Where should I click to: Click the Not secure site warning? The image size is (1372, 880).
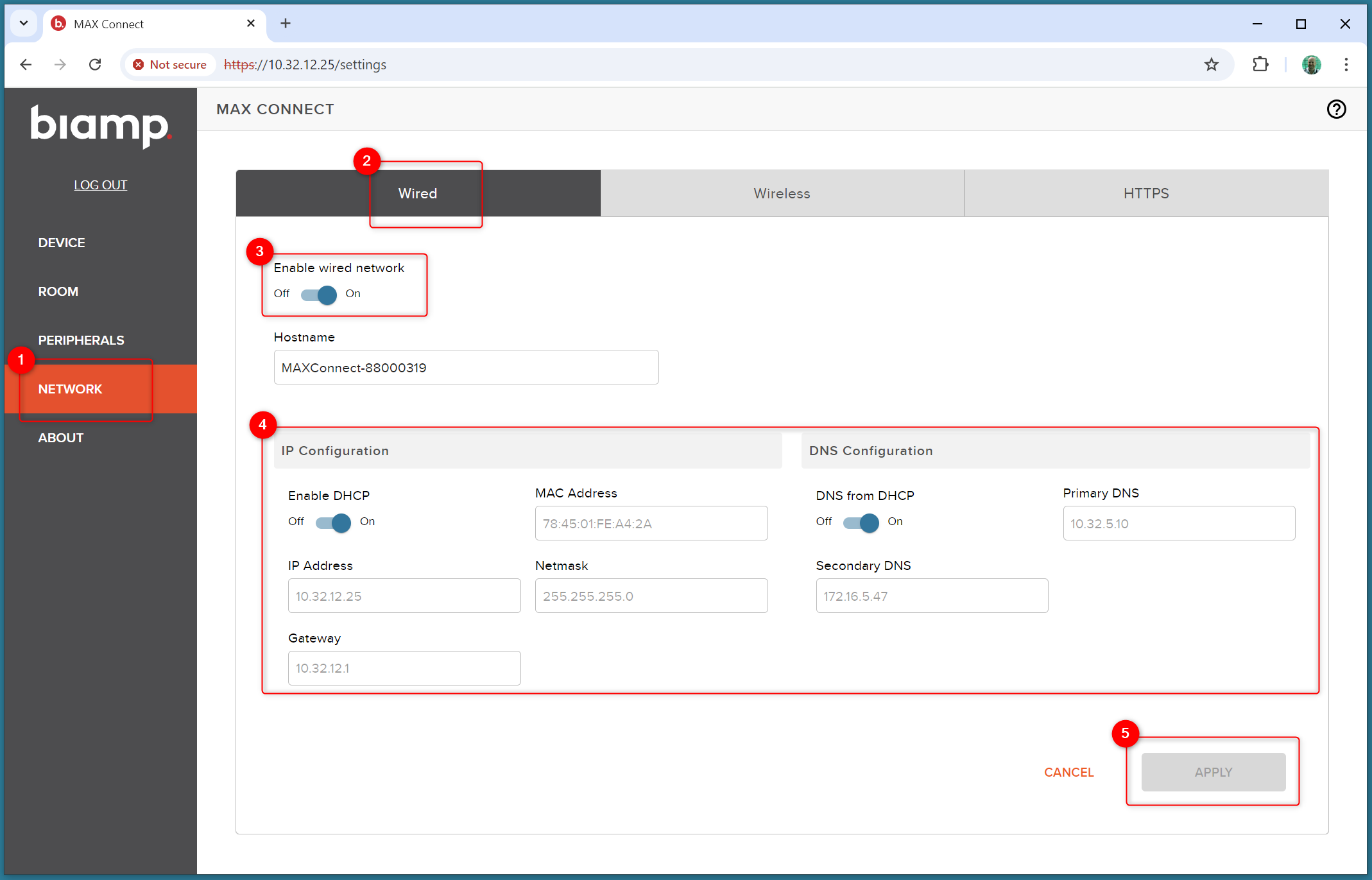(x=170, y=64)
